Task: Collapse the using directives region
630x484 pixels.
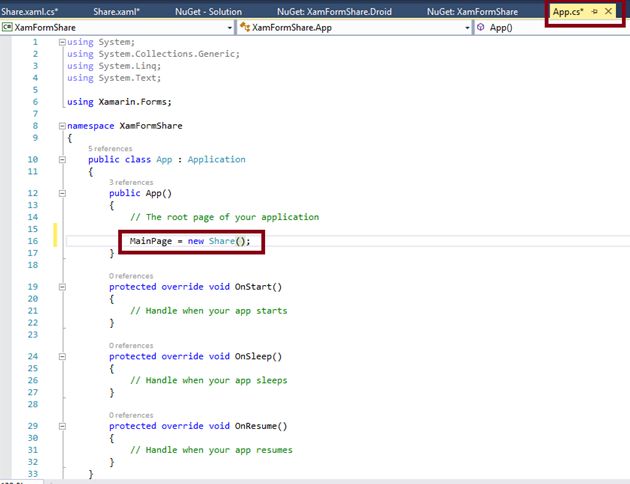Action: point(62,42)
